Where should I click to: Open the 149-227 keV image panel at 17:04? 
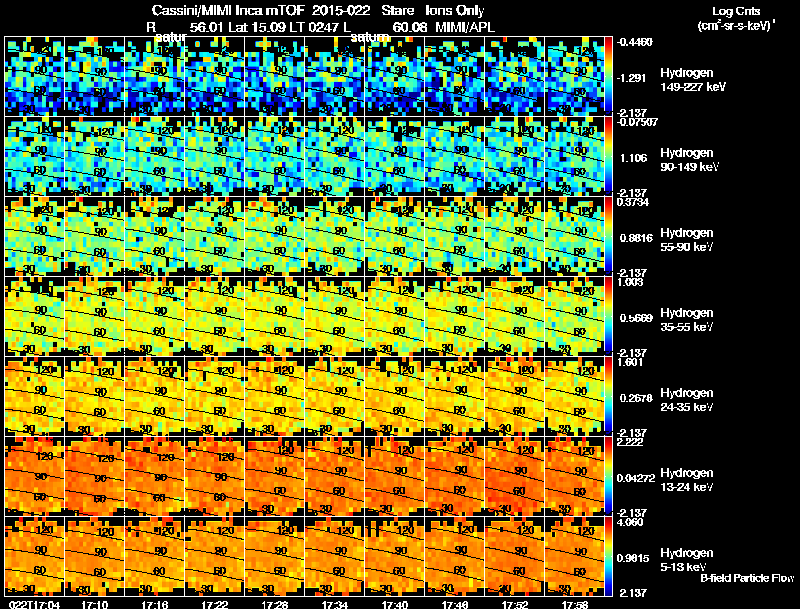click(35, 76)
